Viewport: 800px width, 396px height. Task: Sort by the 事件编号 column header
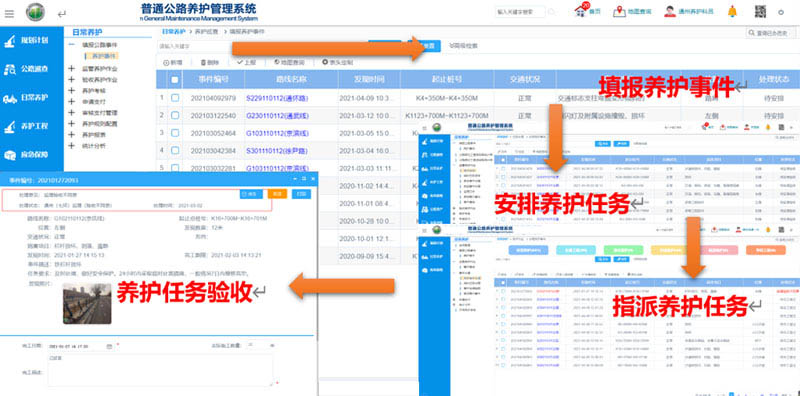point(213,80)
